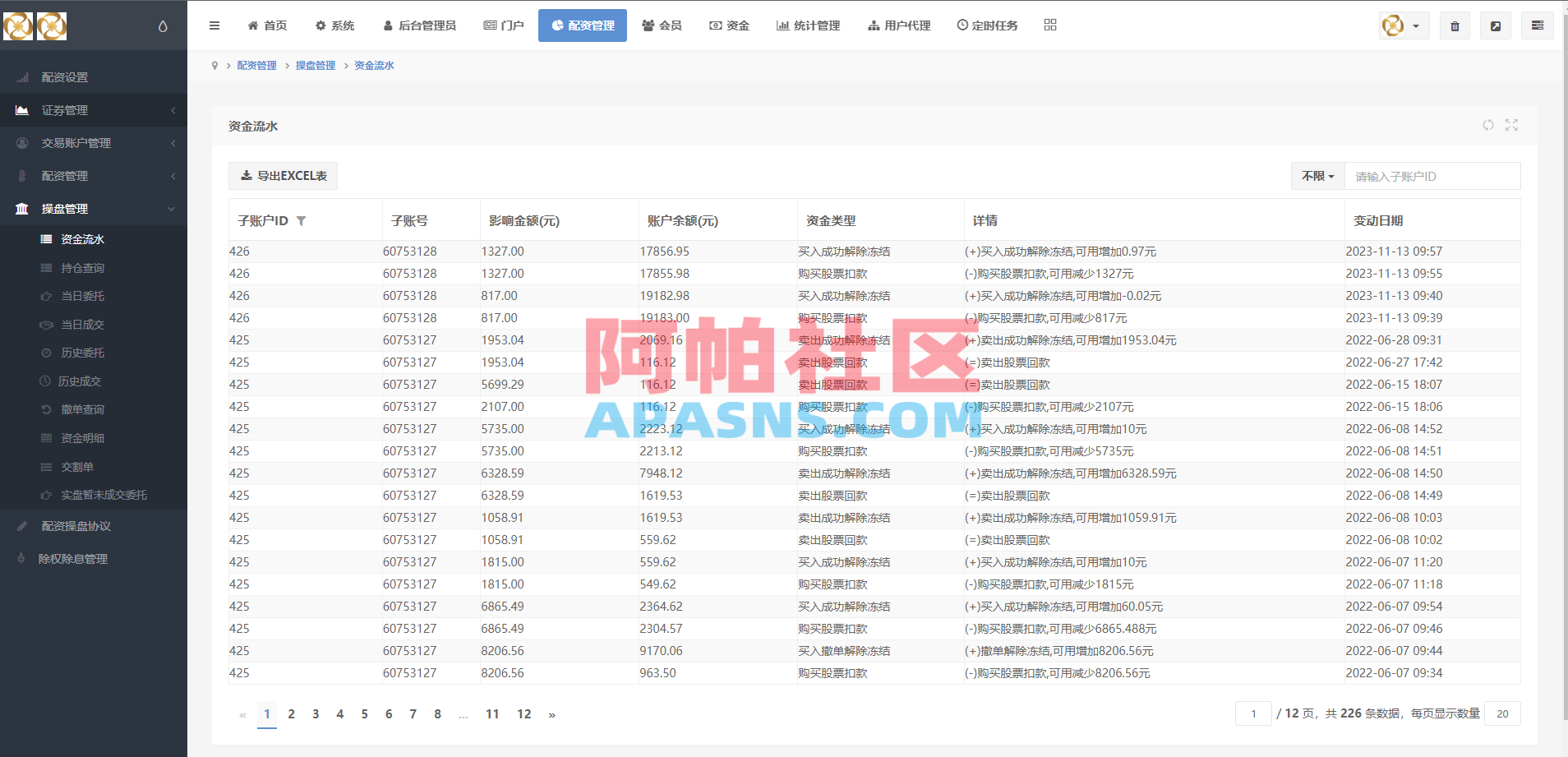Click the external link icon in top bar
The height and width of the screenshot is (757, 1568).
1496,25
